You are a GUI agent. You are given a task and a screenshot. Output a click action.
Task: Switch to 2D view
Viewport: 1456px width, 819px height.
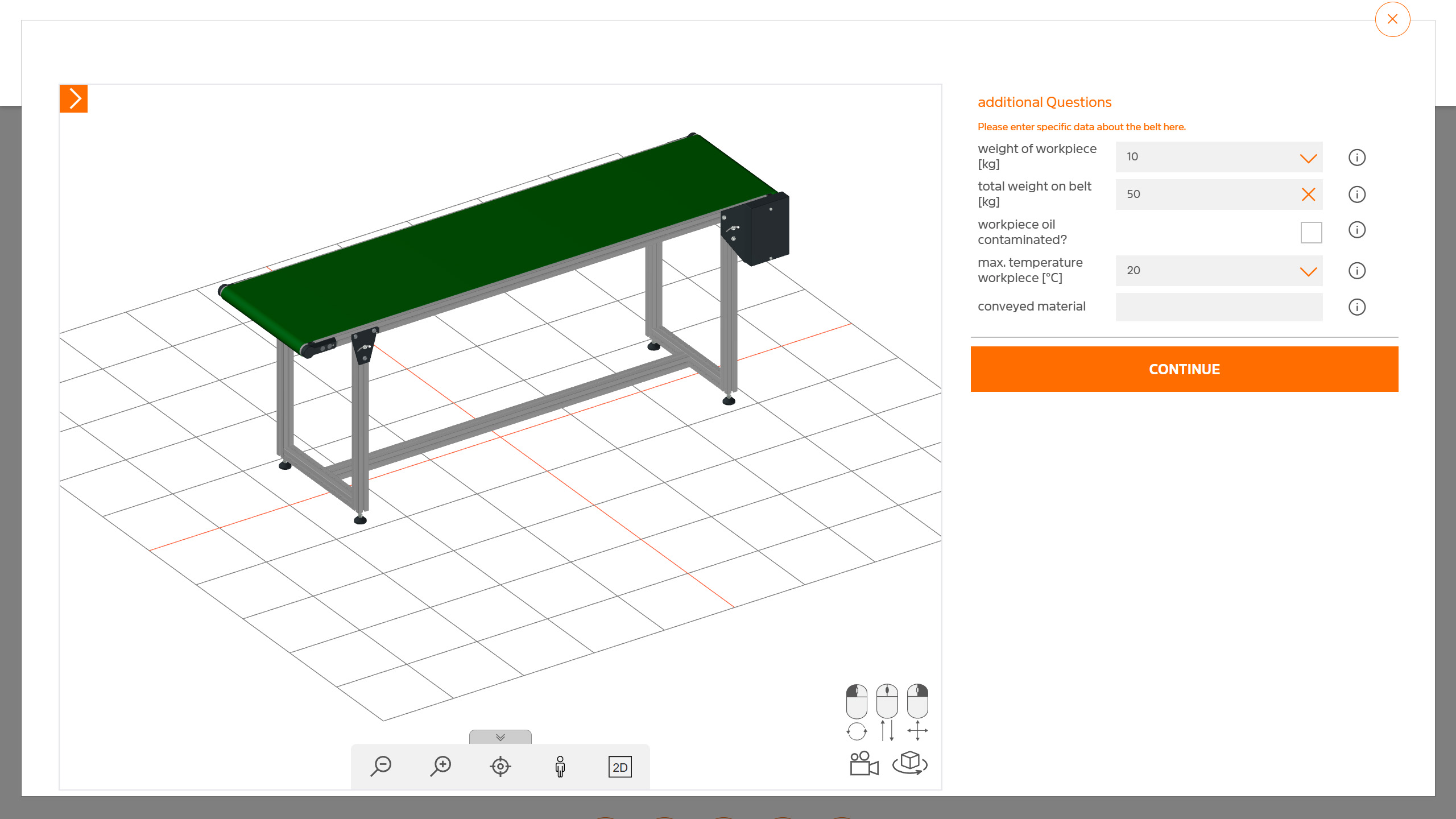click(620, 767)
